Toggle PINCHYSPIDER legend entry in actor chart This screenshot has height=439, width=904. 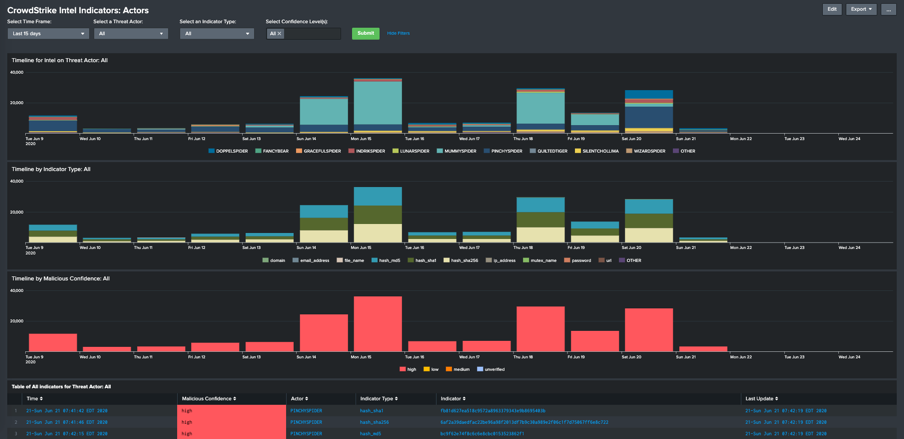(504, 151)
